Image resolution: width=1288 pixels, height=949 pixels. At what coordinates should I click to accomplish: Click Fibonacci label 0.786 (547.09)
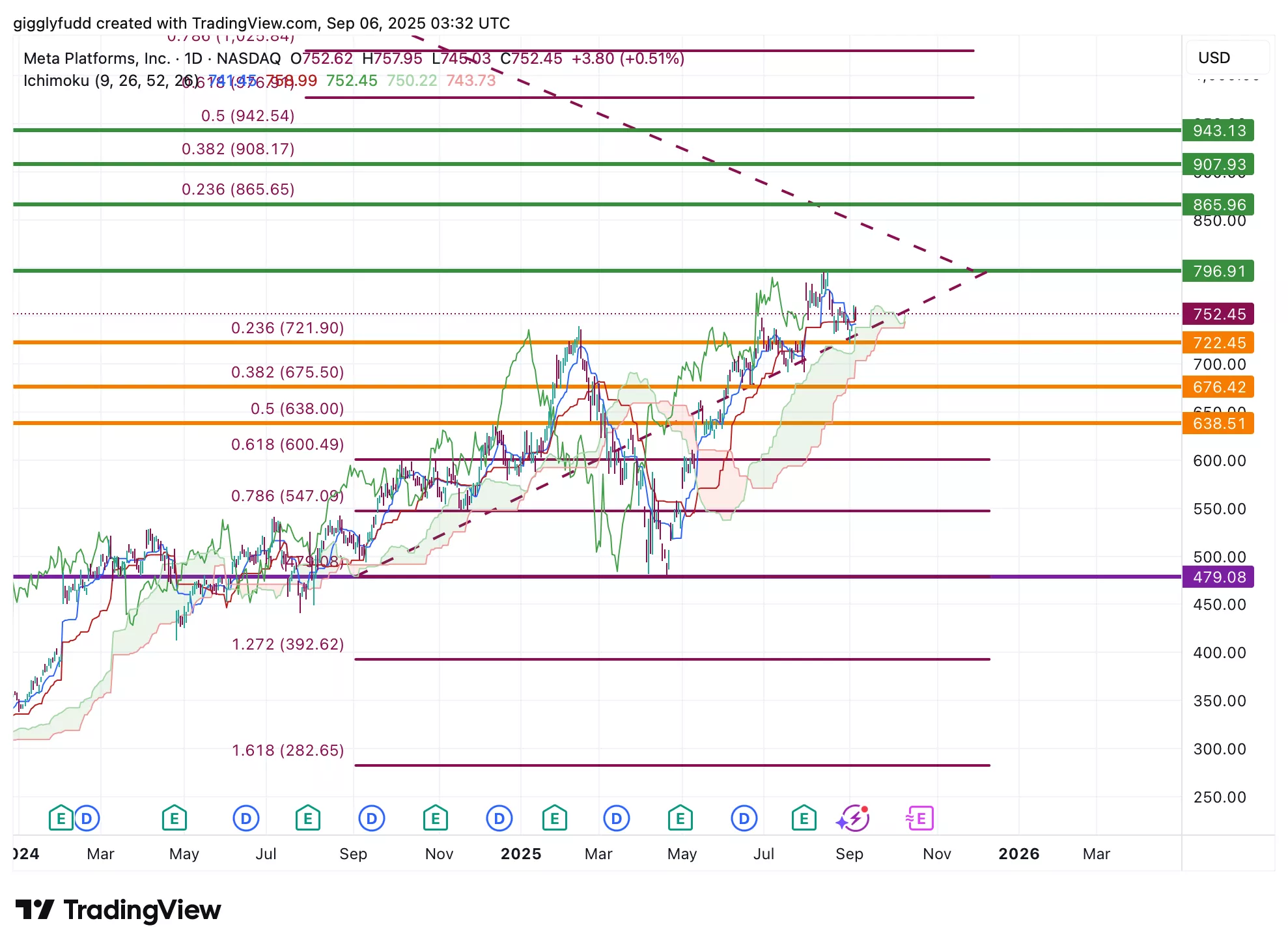tap(287, 496)
